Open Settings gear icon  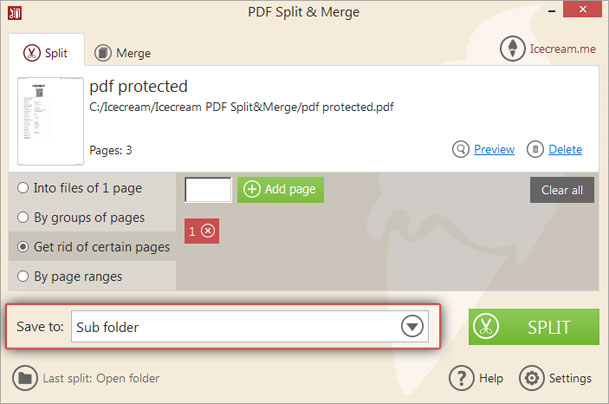click(x=532, y=378)
